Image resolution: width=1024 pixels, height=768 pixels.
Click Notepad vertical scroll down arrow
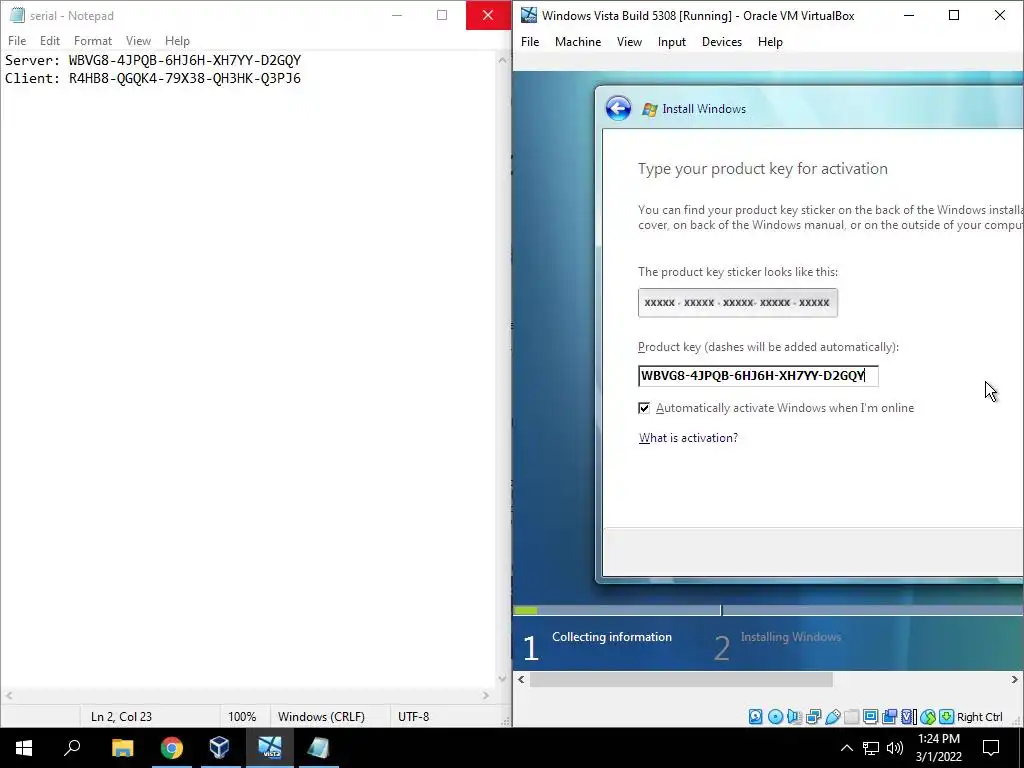502,679
